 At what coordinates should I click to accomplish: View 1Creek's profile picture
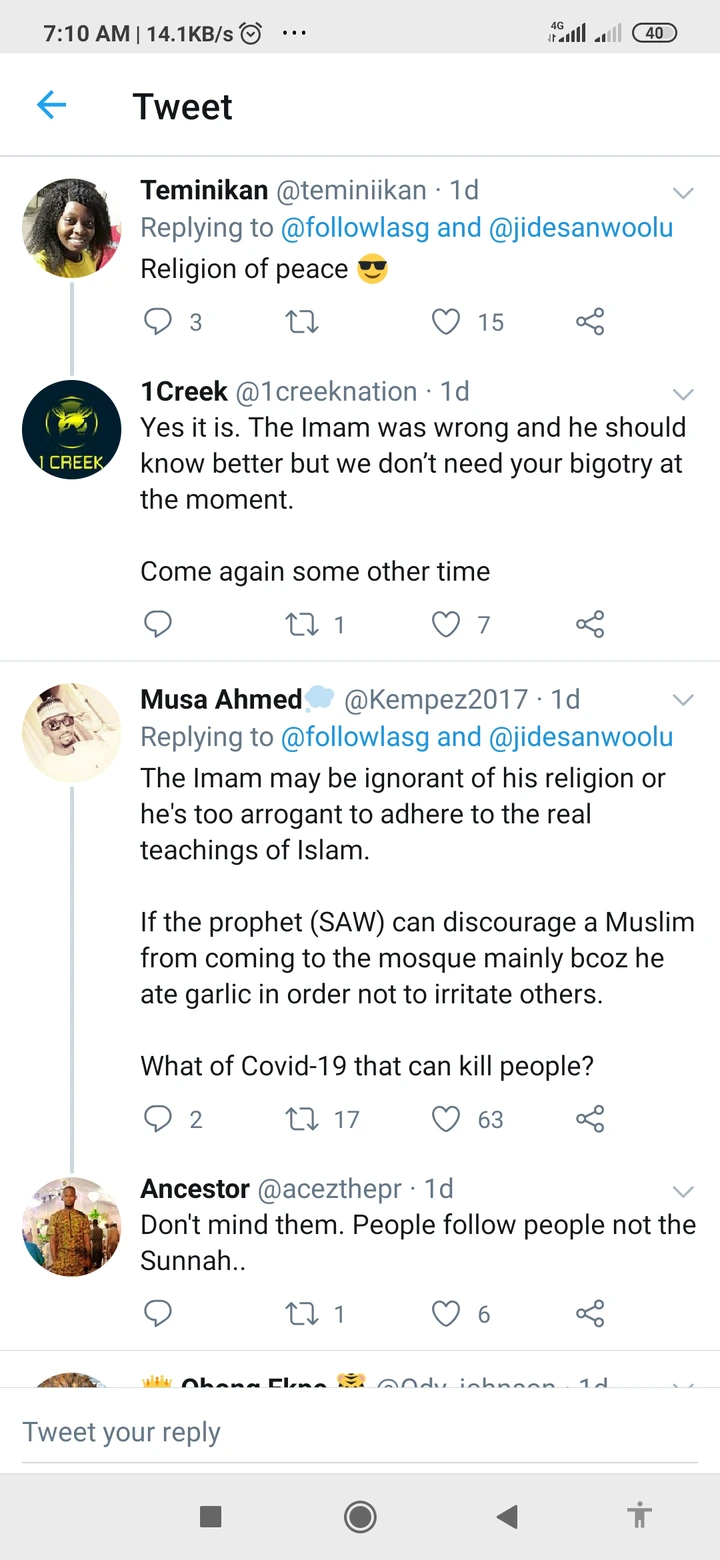pos(72,430)
